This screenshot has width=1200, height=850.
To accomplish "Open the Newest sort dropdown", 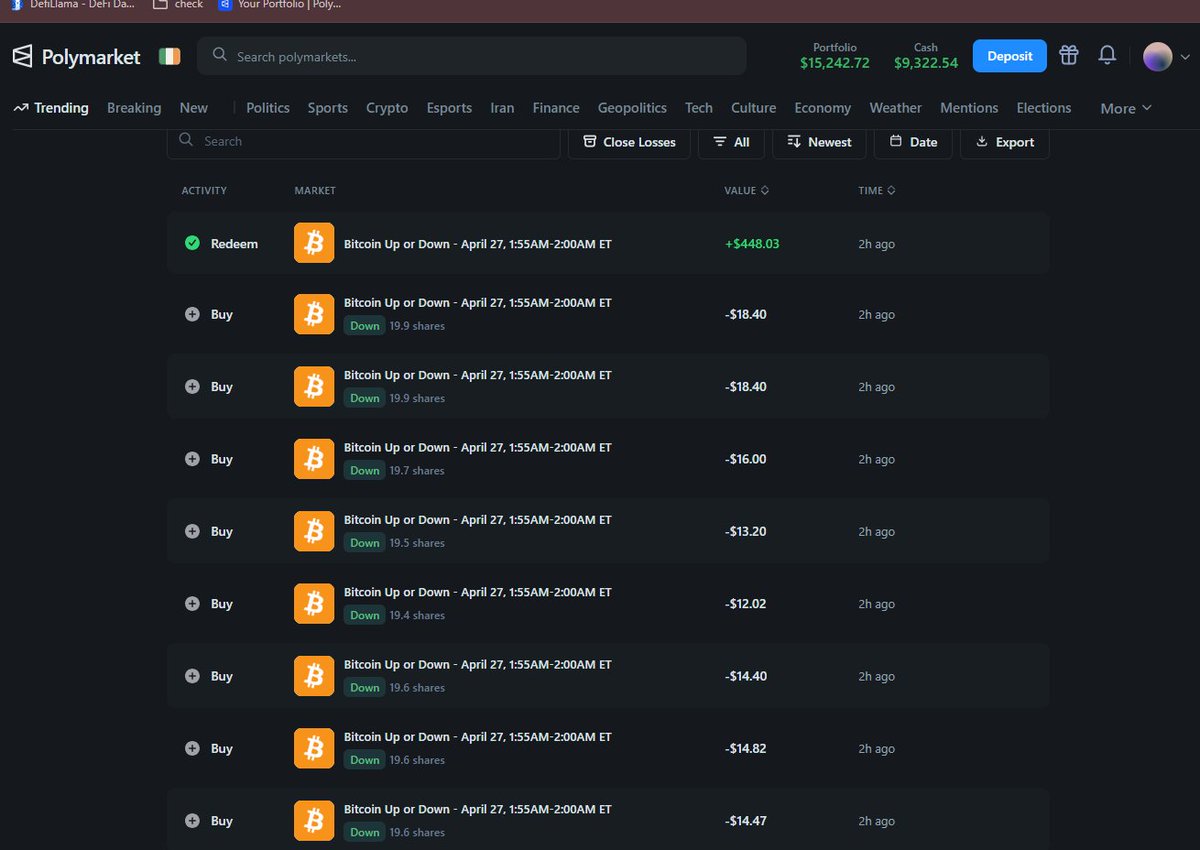I will point(819,142).
